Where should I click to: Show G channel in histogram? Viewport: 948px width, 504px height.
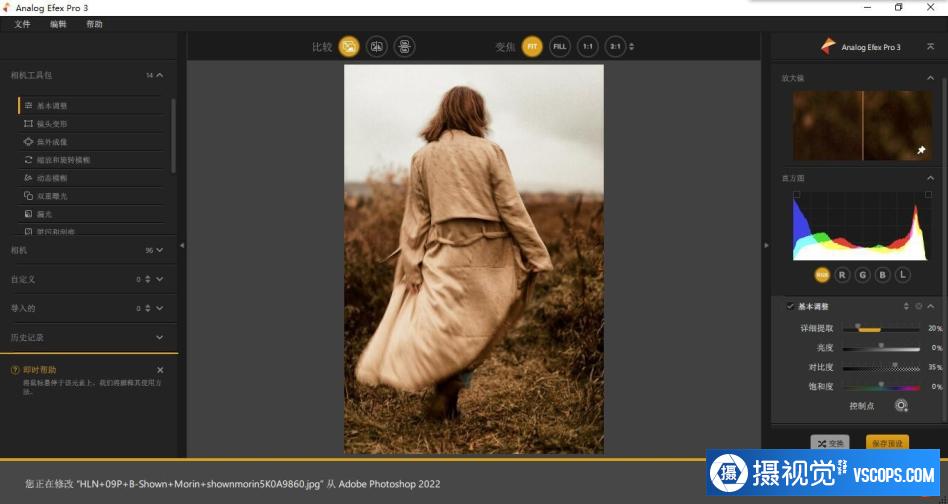pyautogui.click(x=862, y=275)
